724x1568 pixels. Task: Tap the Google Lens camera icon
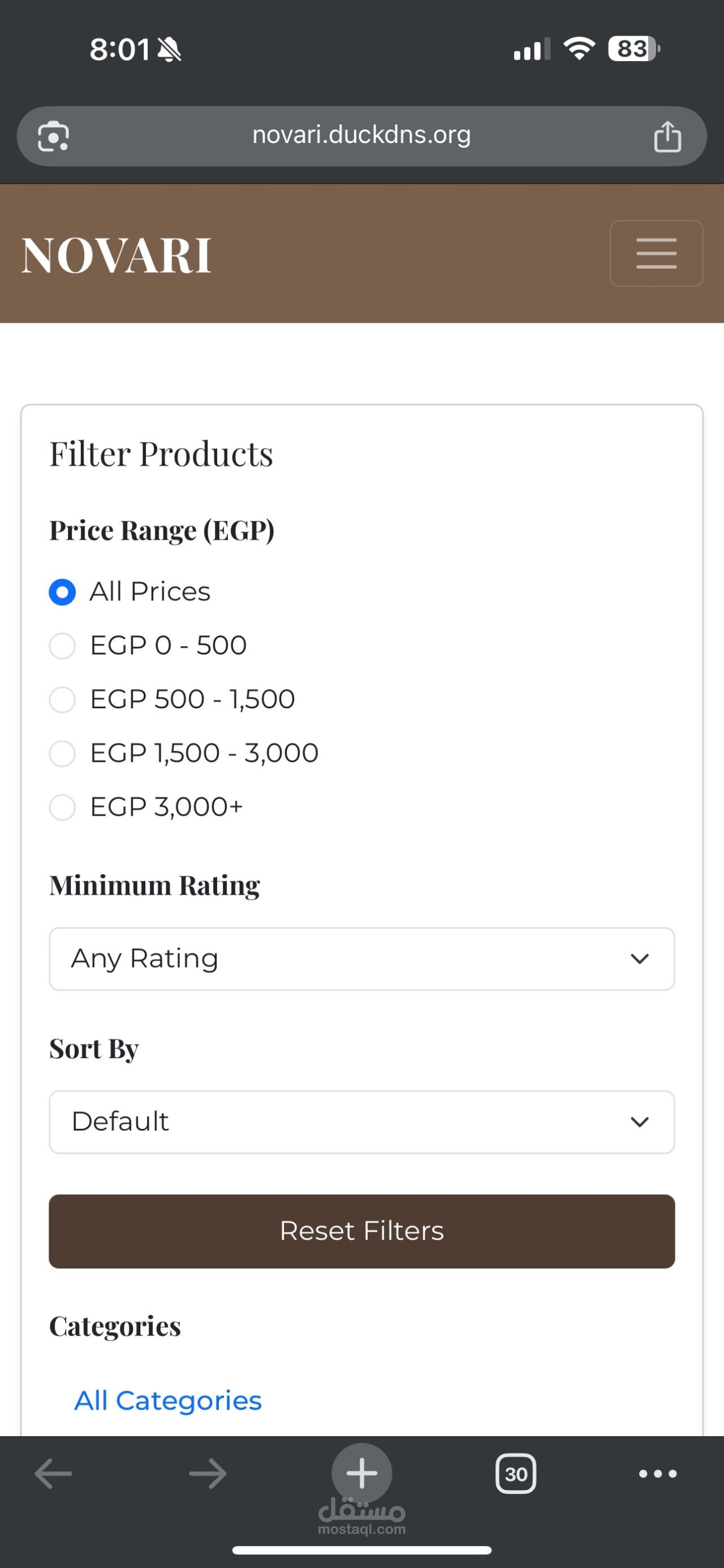(54, 136)
